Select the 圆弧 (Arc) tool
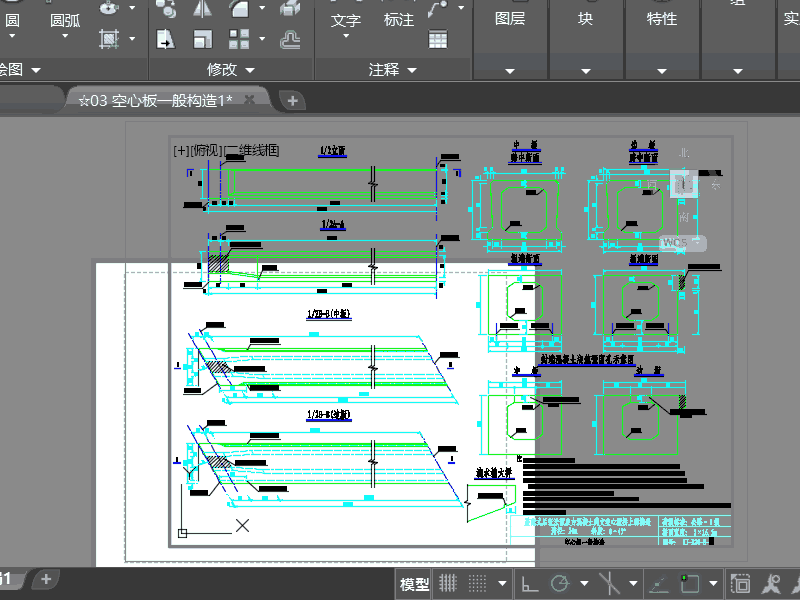 [x=65, y=19]
